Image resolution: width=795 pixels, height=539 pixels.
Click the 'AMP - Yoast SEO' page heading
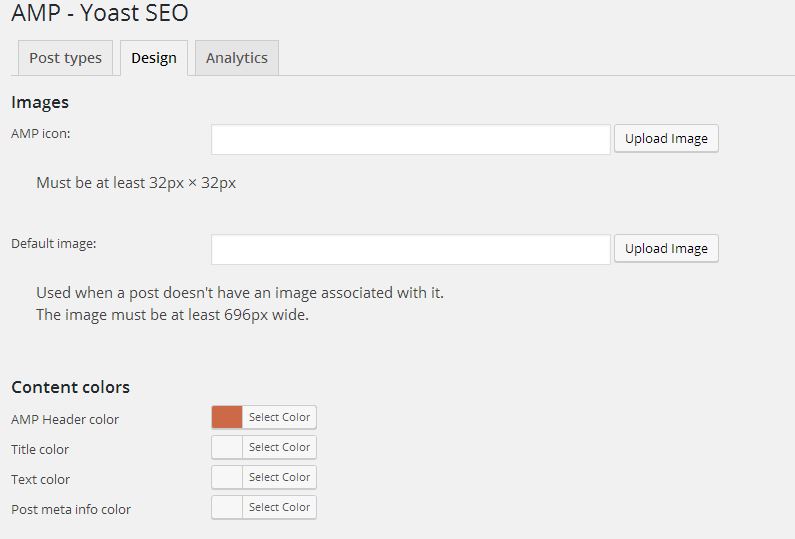(x=100, y=12)
